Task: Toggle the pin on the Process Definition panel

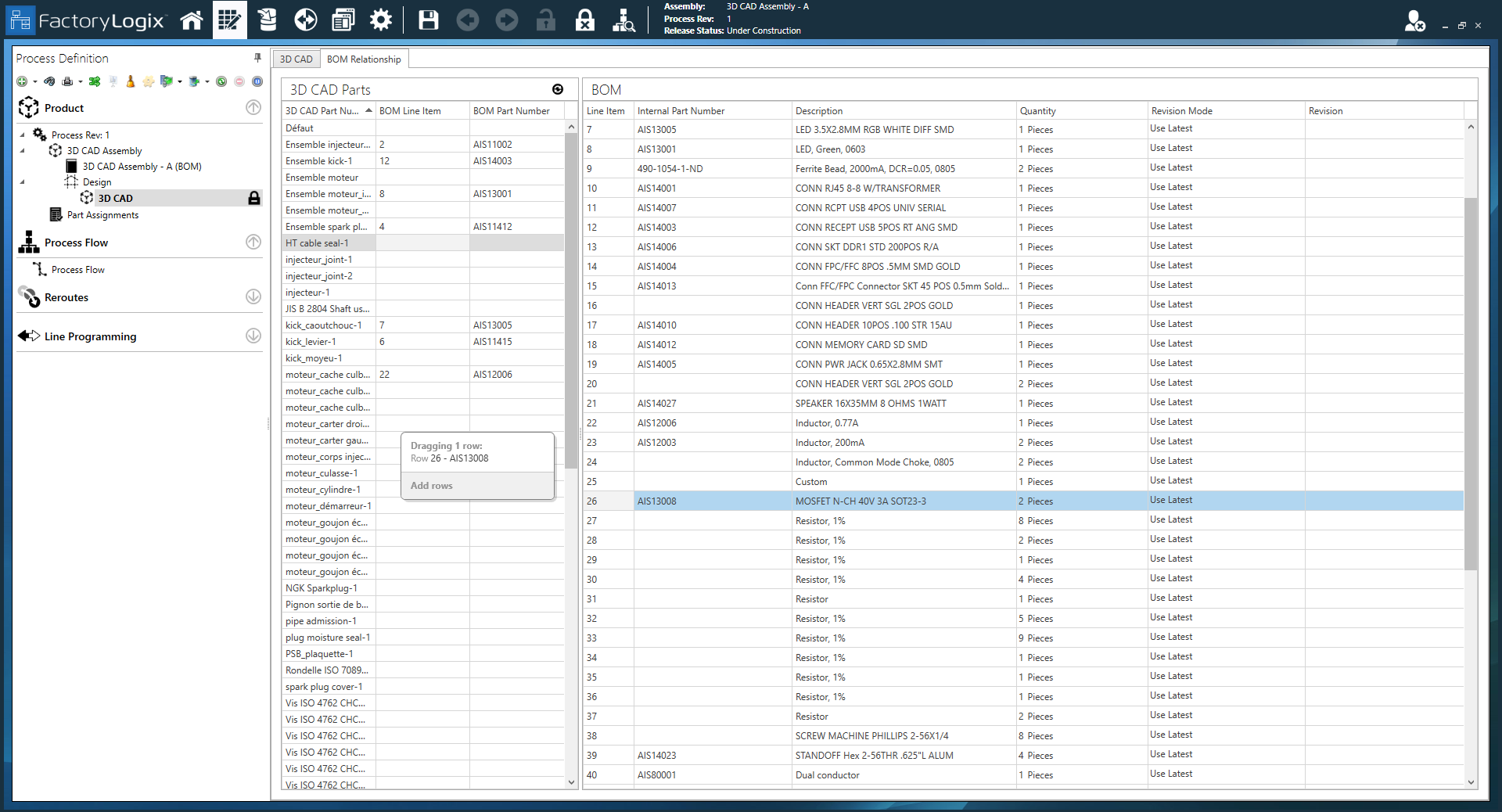Action: pyautogui.click(x=257, y=57)
